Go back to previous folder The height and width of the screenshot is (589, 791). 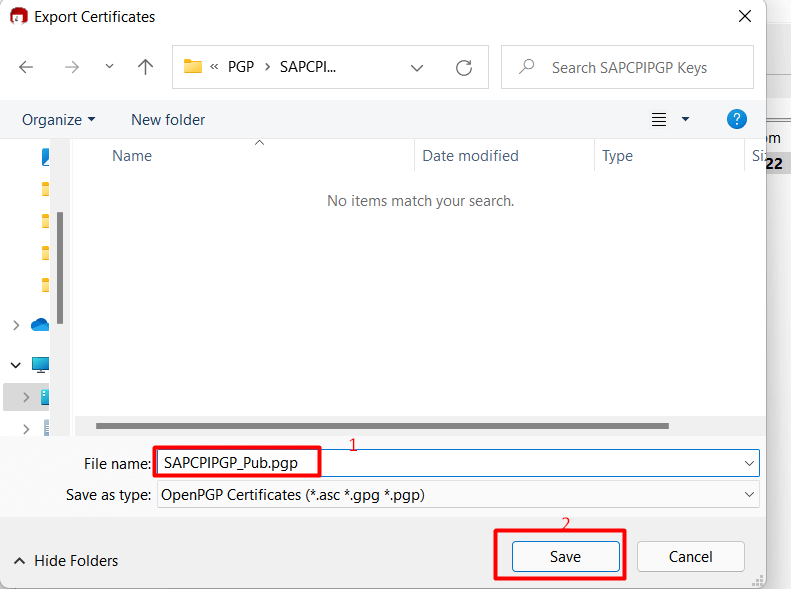coord(26,67)
